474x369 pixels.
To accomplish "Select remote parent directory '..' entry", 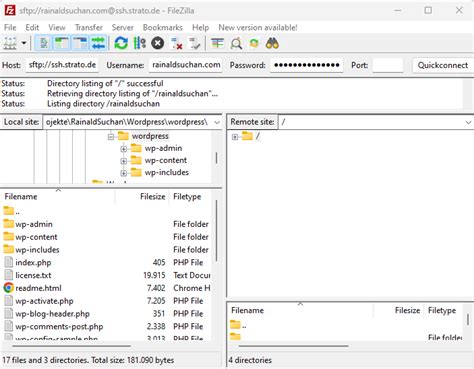I will (x=345, y=325).
